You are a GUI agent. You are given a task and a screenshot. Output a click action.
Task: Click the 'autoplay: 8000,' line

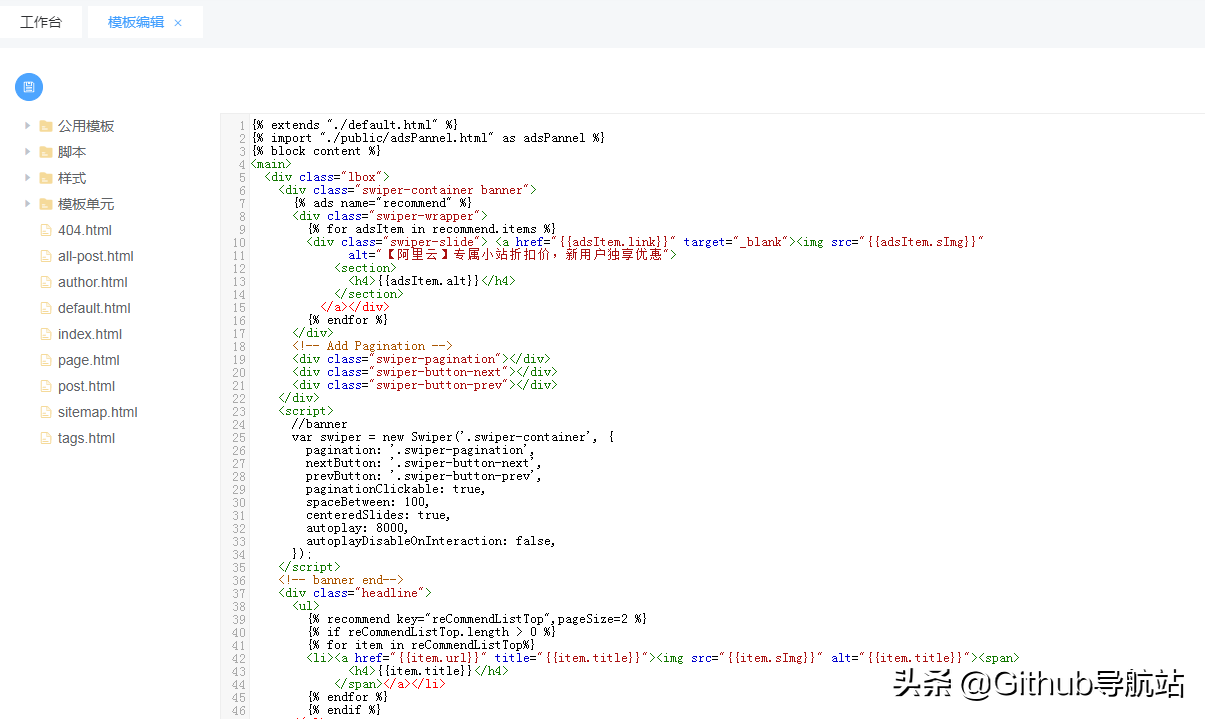(x=357, y=528)
